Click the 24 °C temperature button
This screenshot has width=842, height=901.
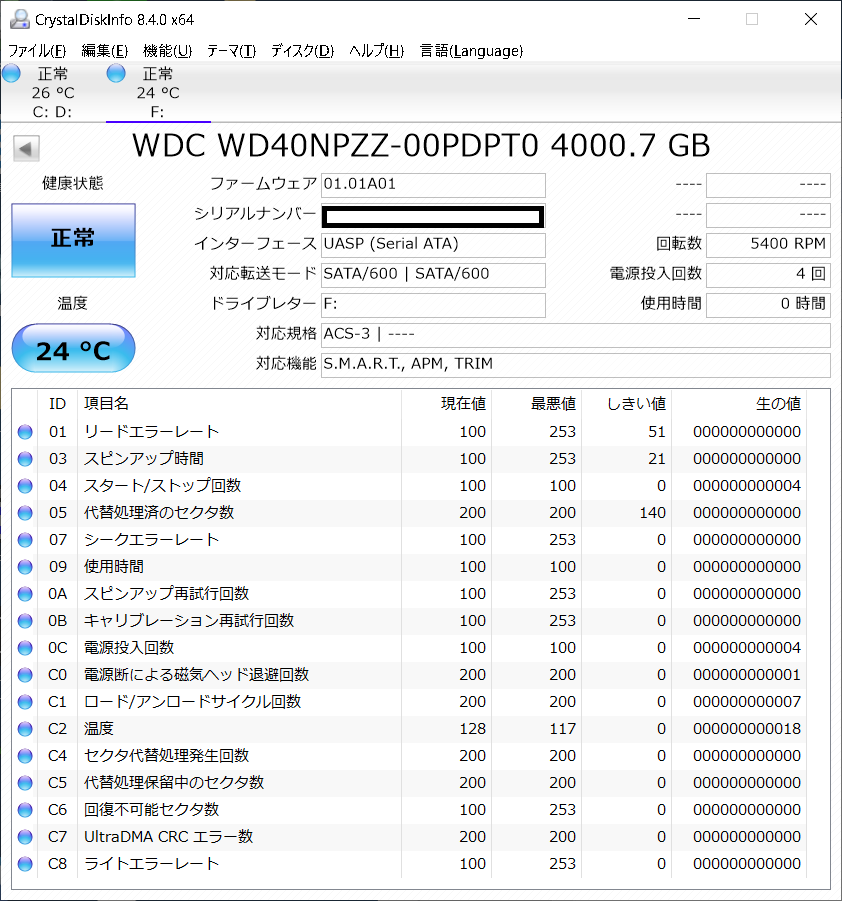tap(74, 348)
